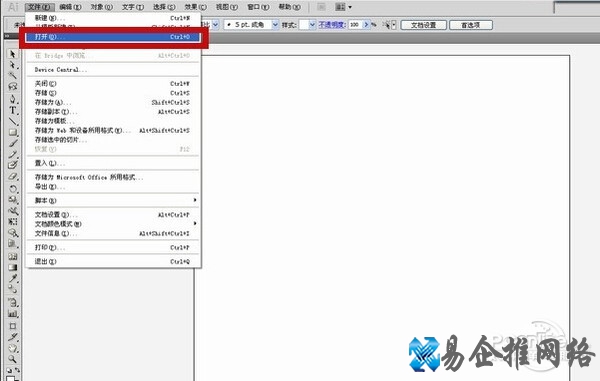Choose Device Central menu item
Screen dimensions: 600x381
[113, 70]
